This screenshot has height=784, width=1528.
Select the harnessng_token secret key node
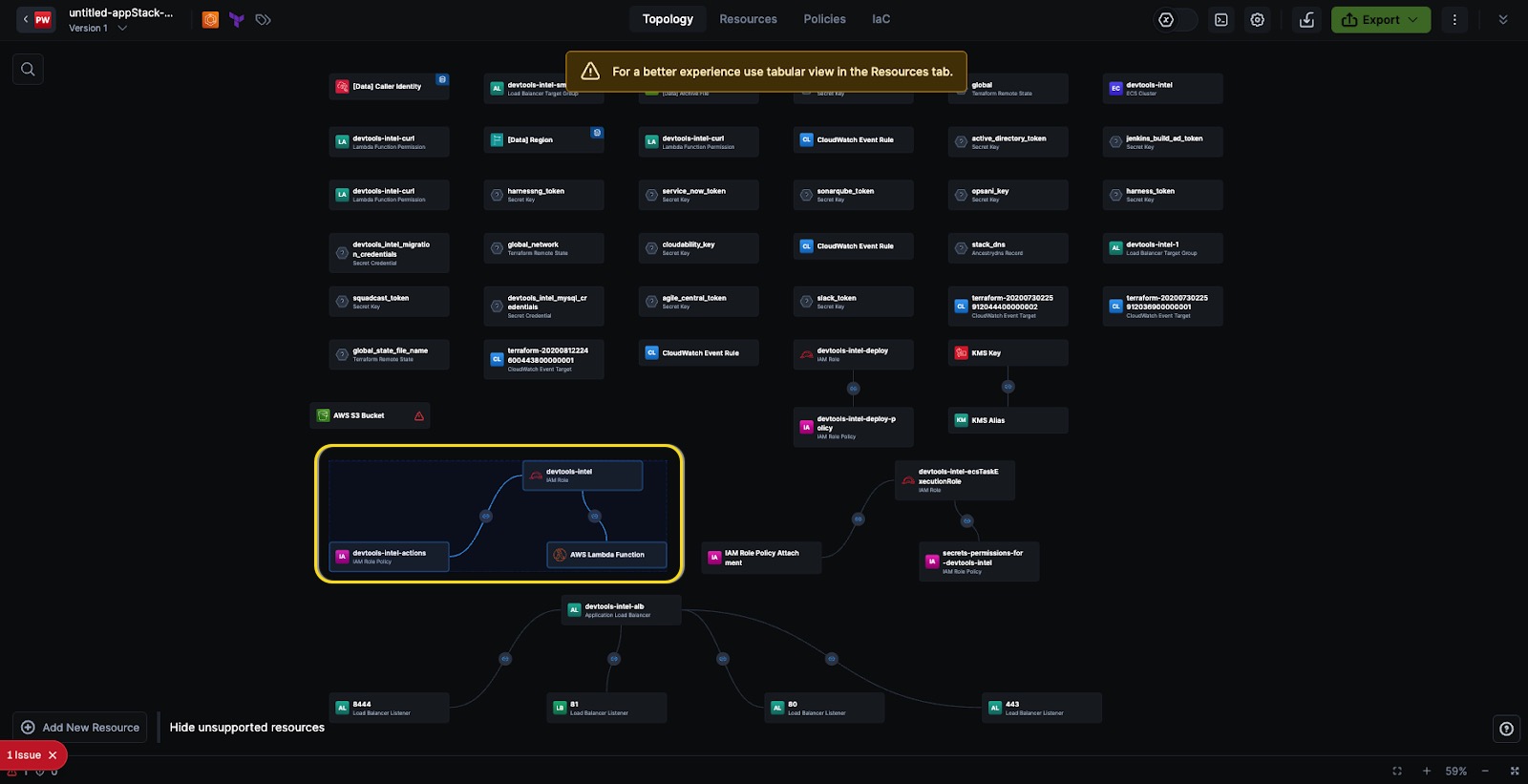pyautogui.click(x=543, y=195)
